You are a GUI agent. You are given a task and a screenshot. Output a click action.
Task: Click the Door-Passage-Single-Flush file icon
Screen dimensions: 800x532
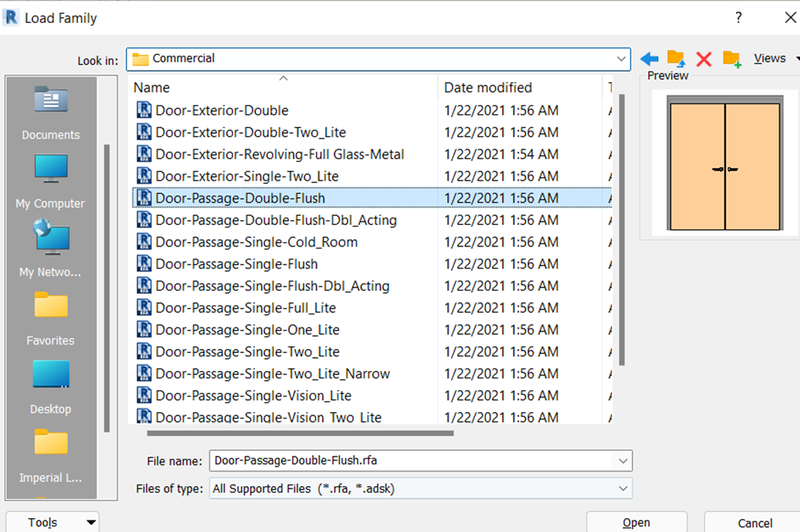click(x=144, y=263)
